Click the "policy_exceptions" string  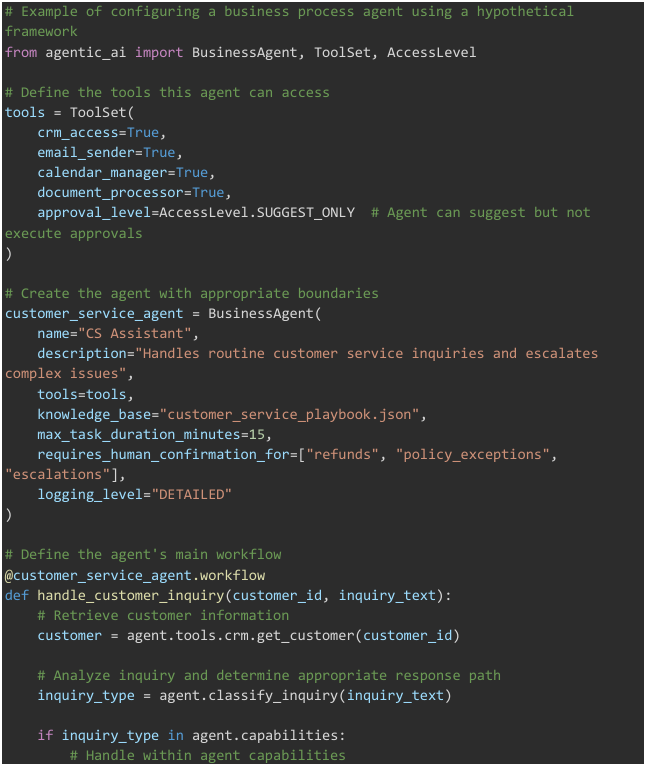[472, 455]
